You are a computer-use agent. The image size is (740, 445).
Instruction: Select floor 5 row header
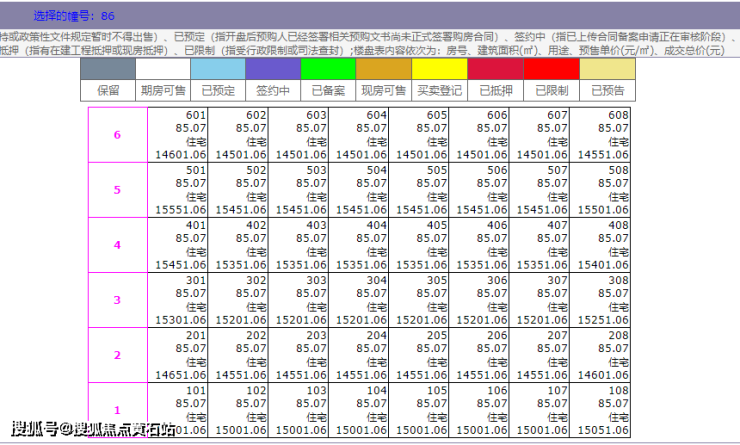[118, 190]
